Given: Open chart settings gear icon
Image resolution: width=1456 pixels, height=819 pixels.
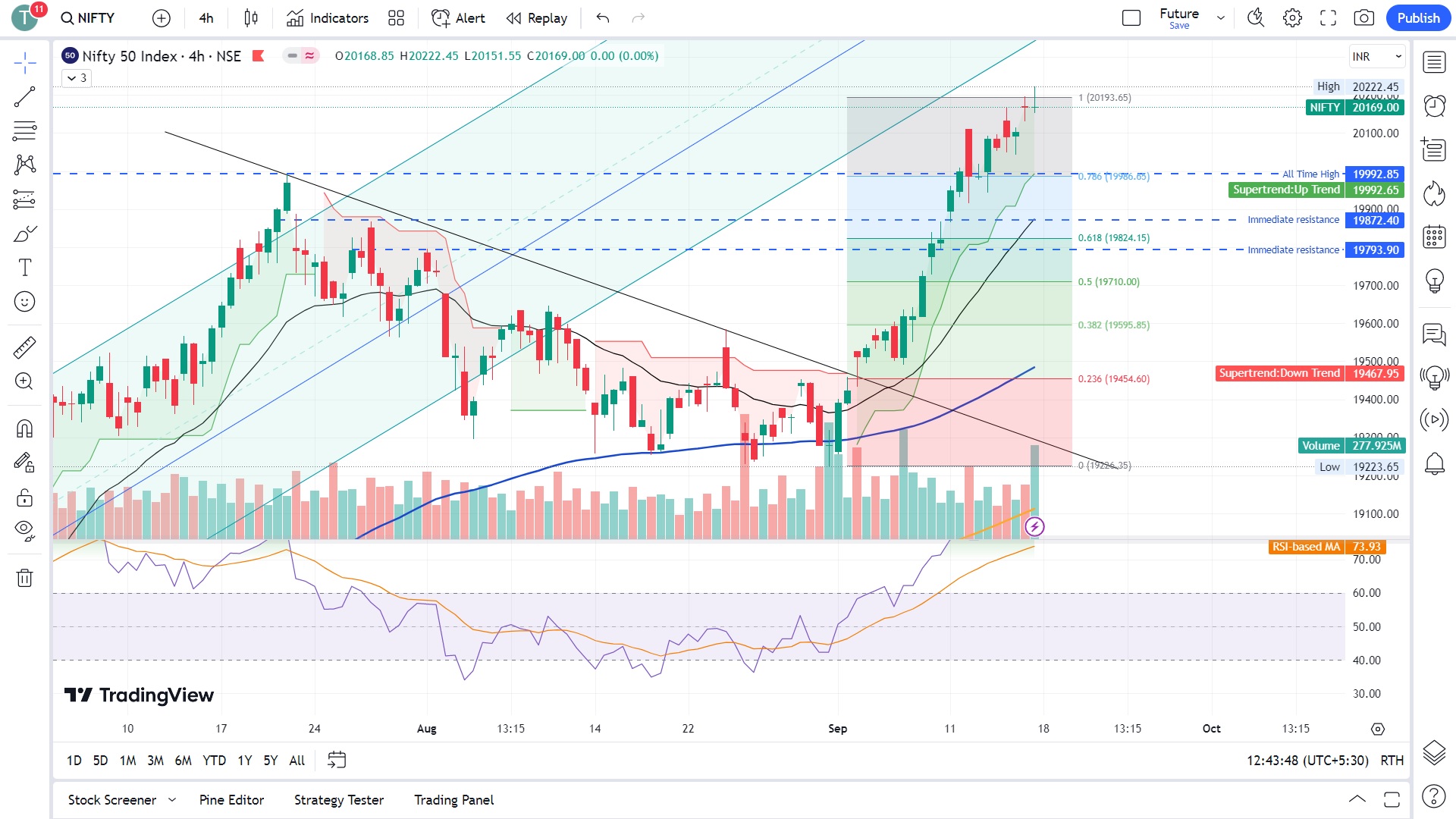Looking at the screenshot, I should [x=1292, y=18].
